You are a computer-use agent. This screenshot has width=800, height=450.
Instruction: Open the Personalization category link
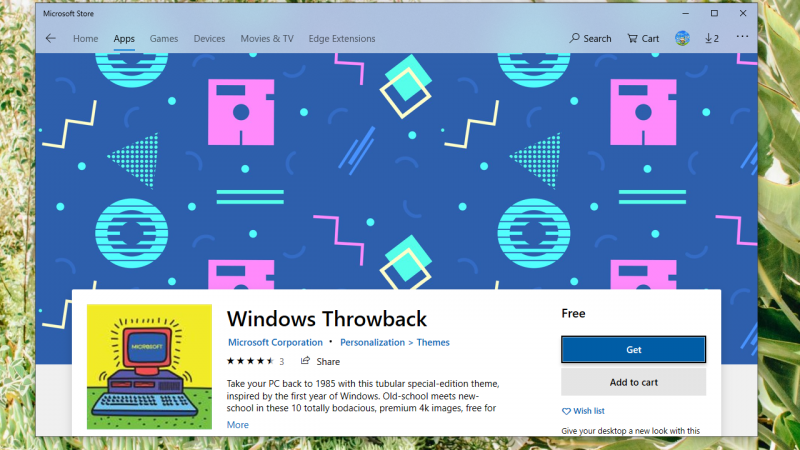coord(372,342)
